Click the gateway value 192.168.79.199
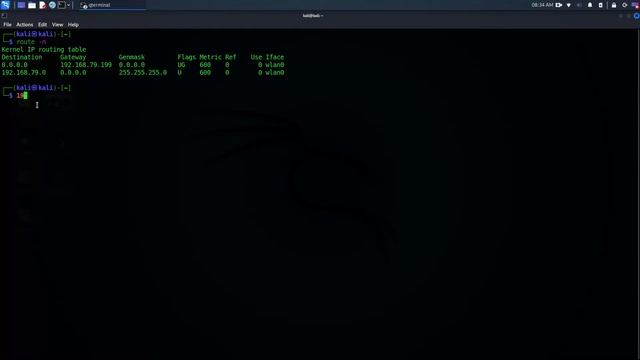This screenshot has height=360, width=640. (86, 65)
